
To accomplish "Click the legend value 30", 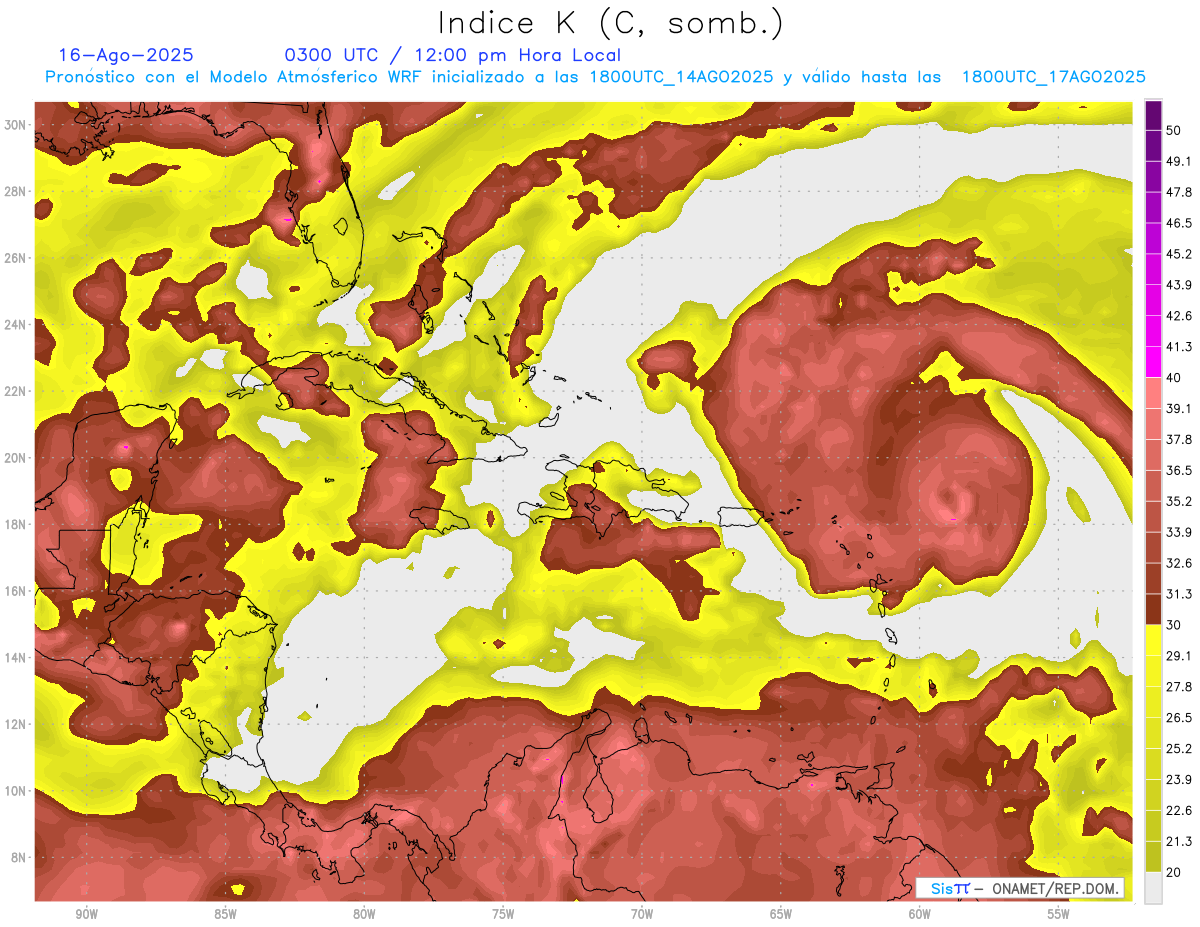I will 1175,625.
